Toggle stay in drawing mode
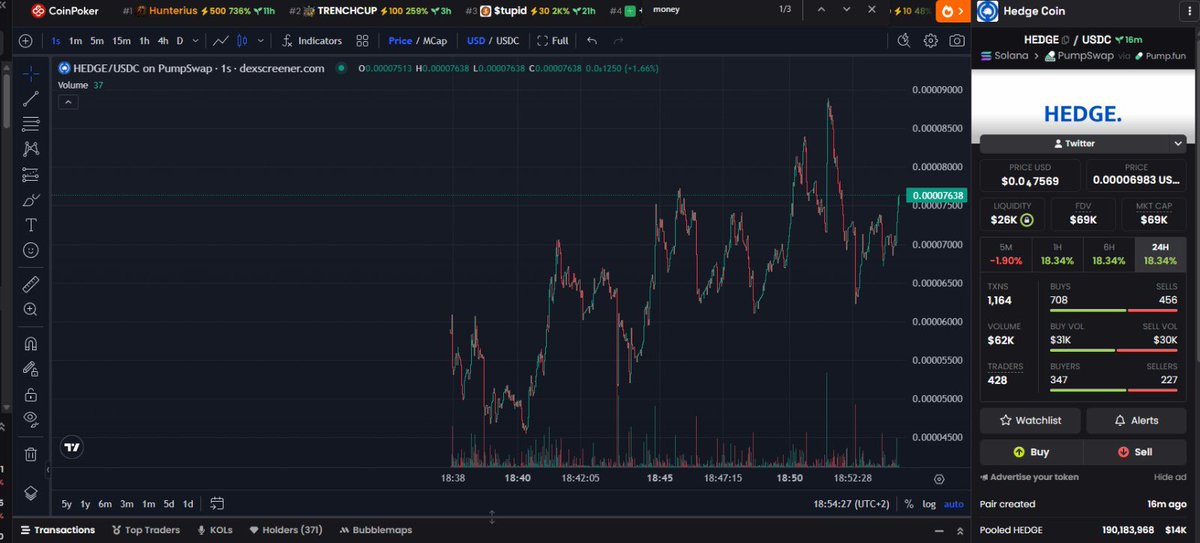This screenshot has width=1200, height=543. pyautogui.click(x=31, y=369)
